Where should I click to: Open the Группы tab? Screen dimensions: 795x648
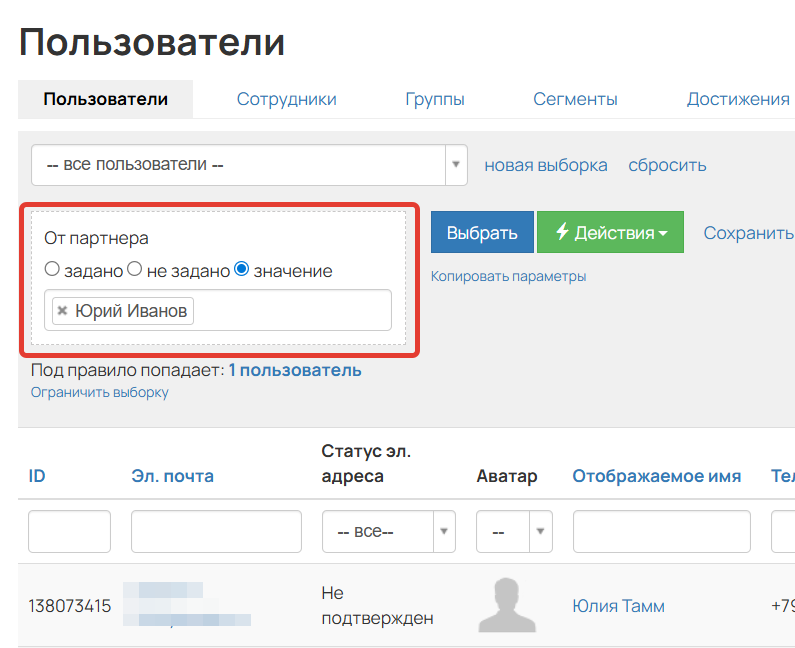435,99
